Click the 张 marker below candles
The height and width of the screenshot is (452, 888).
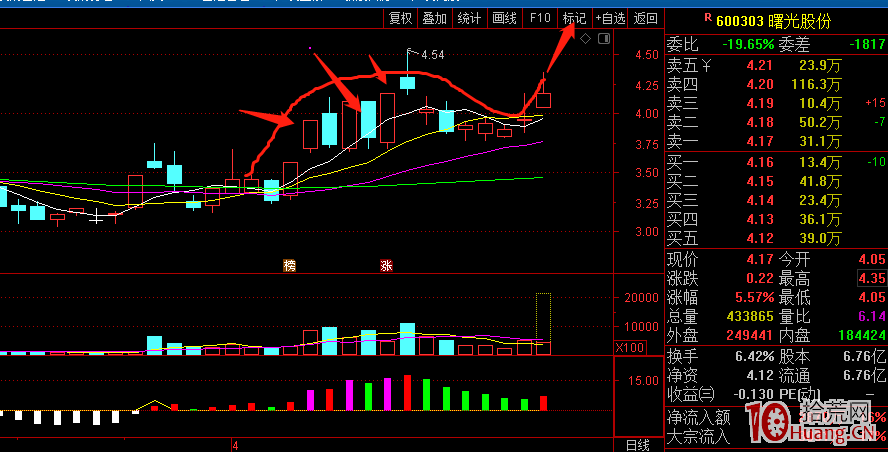click(386, 265)
